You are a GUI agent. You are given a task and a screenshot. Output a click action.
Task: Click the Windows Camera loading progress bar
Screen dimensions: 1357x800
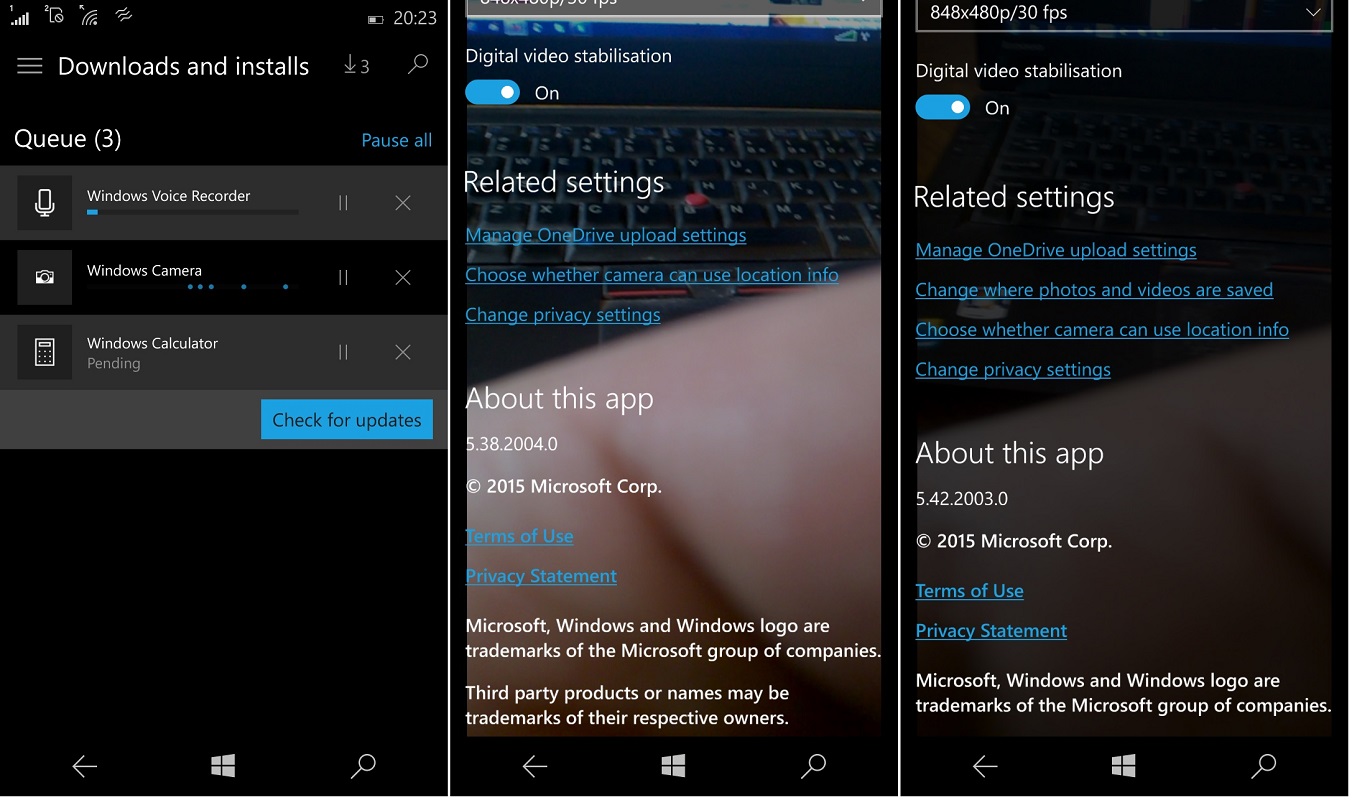click(x=192, y=287)
